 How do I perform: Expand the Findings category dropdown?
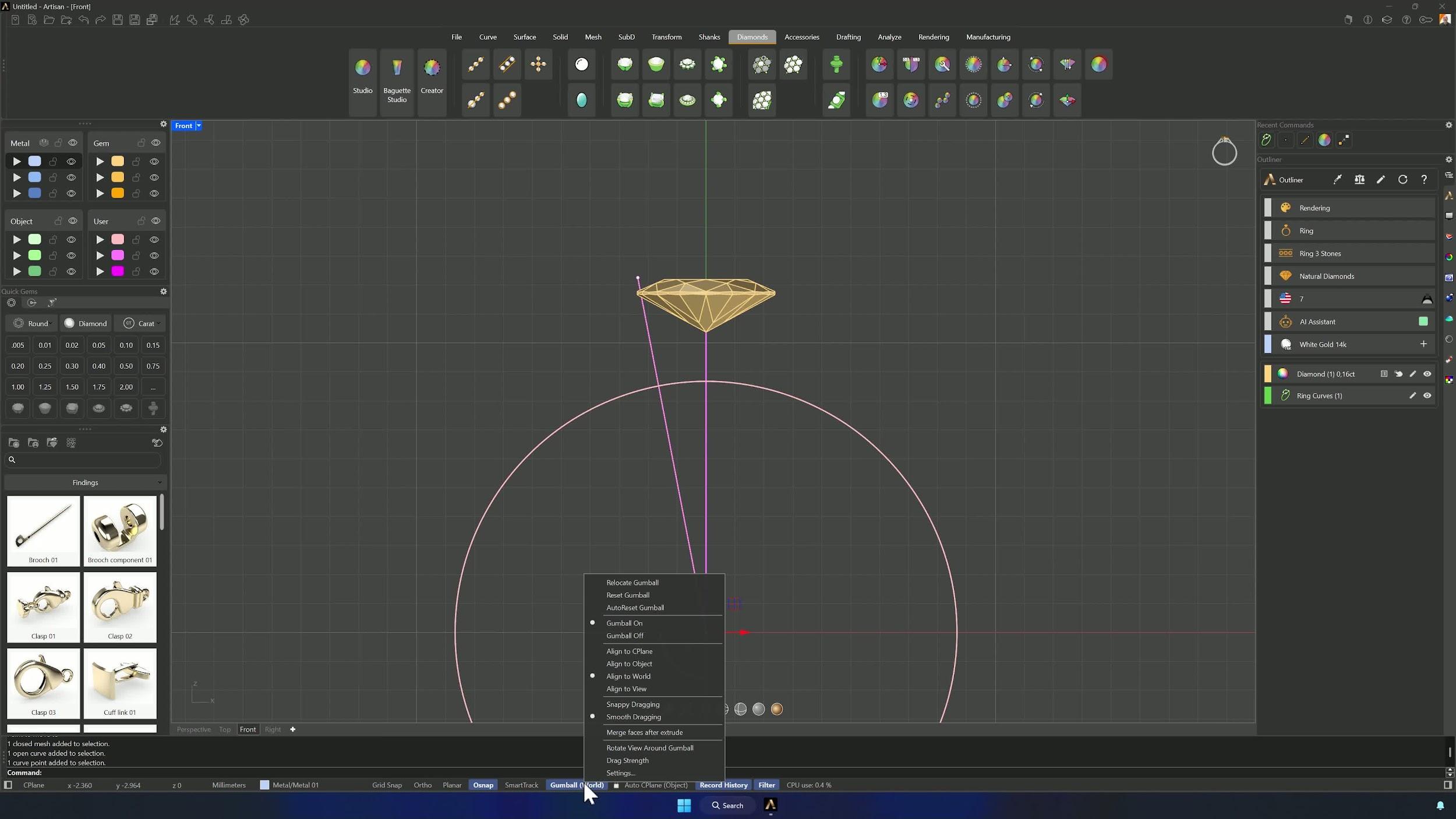coord(85,482)
